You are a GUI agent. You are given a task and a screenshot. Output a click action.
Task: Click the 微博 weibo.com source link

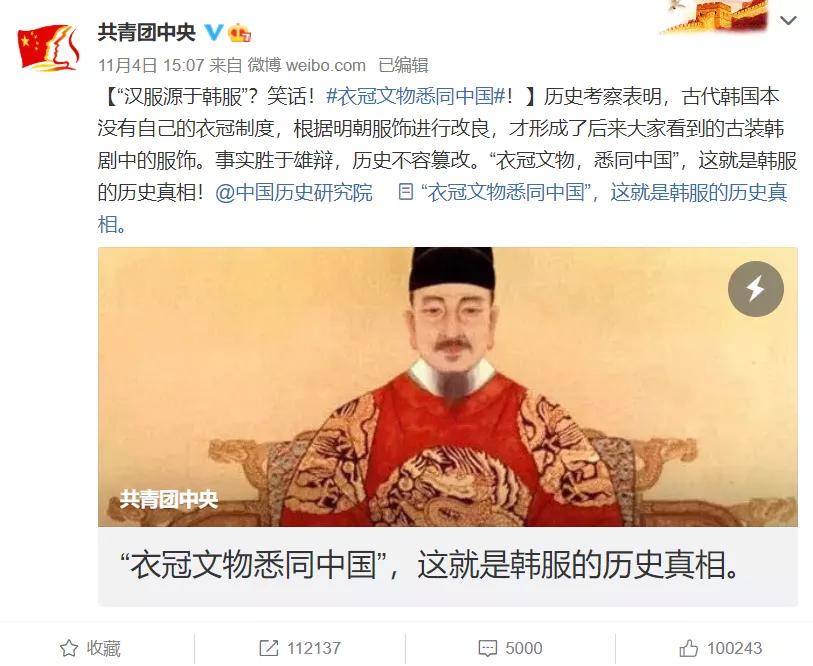(306, 65)
